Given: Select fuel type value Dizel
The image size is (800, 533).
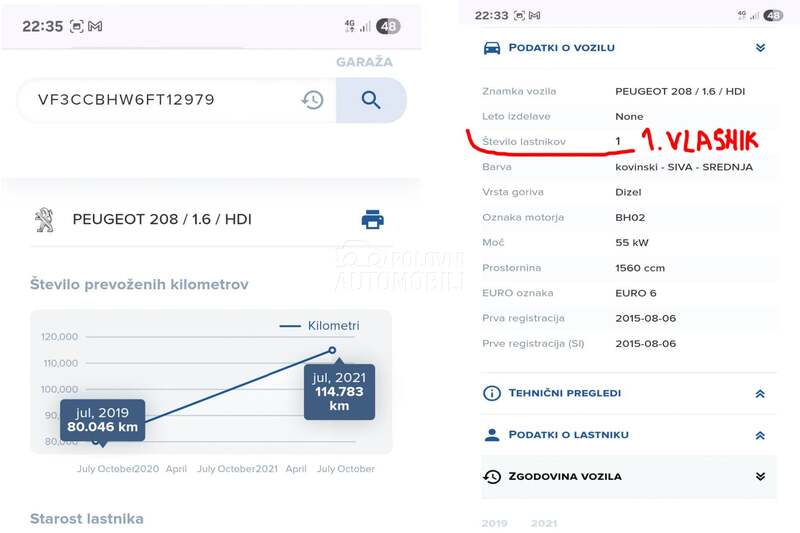Looking at the screenshot, I should 628,192.
